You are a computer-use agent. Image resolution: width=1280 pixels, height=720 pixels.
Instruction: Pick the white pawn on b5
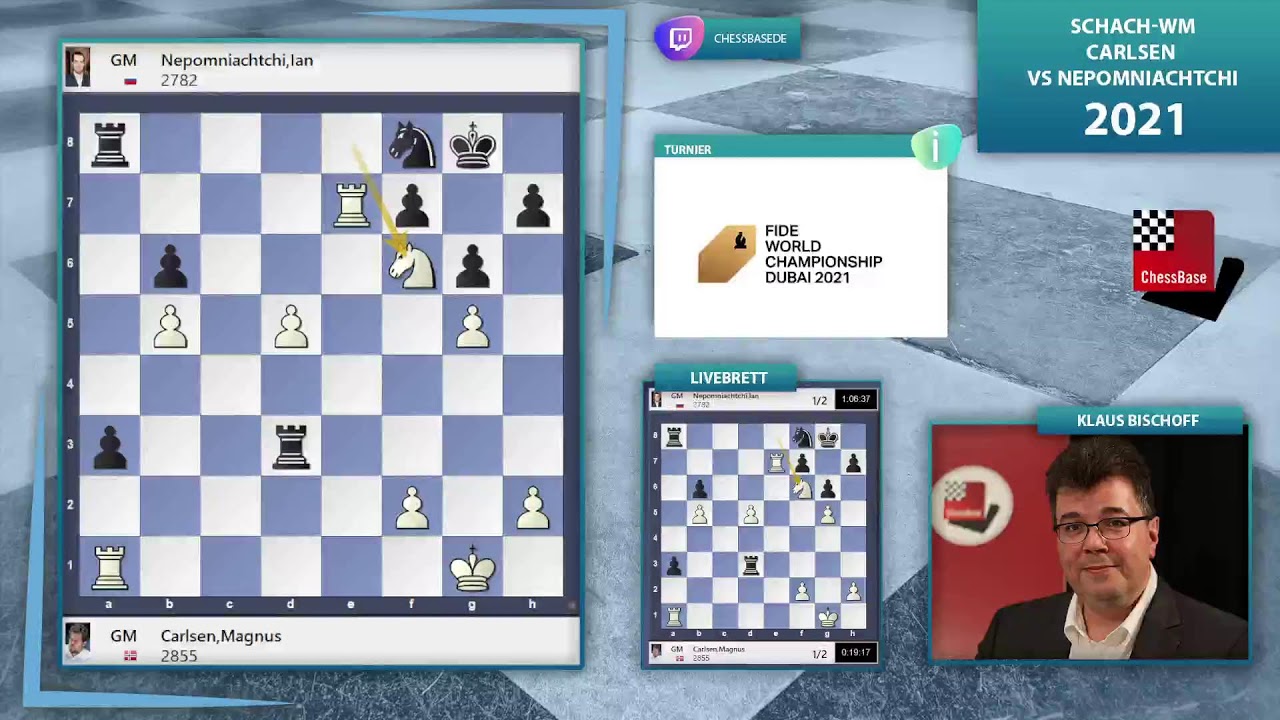coord(171,326)
